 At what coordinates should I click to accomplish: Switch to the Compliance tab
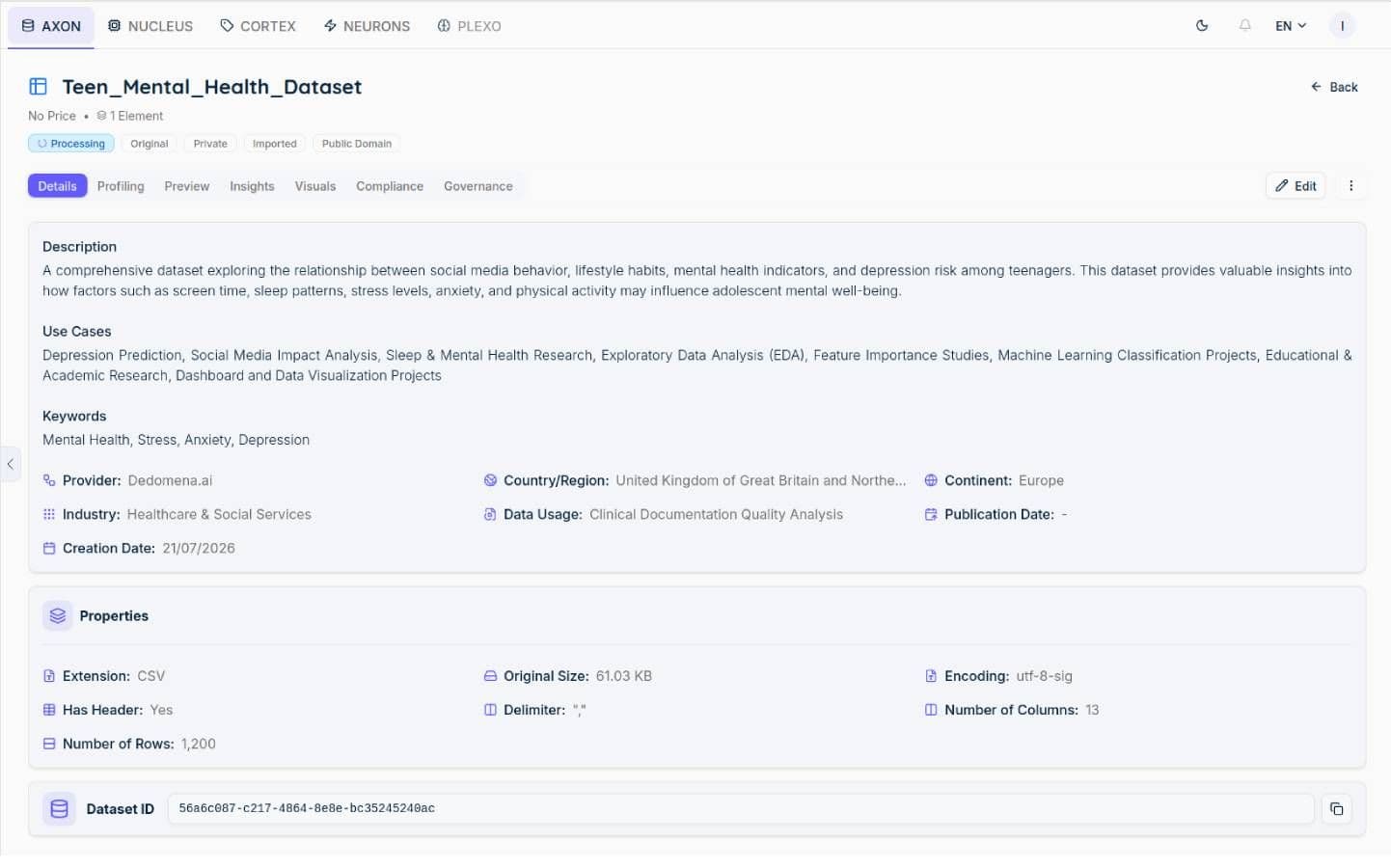[390, 186]
